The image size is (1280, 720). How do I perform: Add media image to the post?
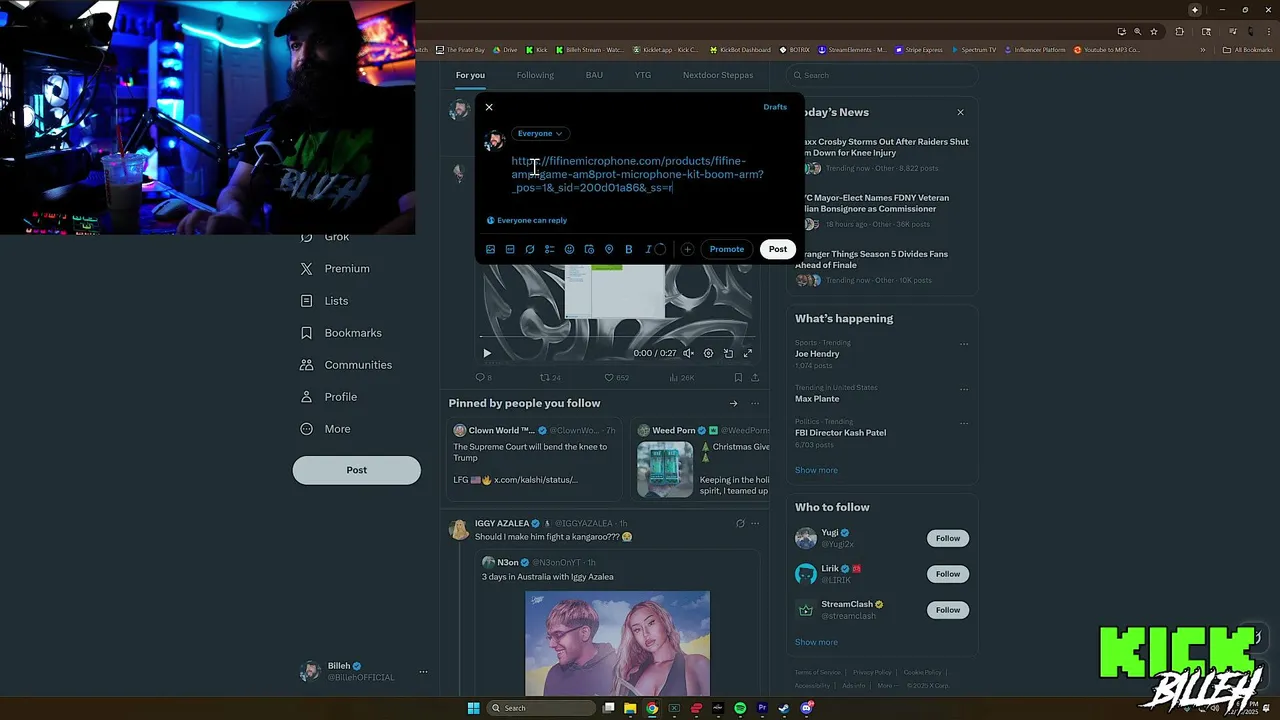[x=490, y=249]
